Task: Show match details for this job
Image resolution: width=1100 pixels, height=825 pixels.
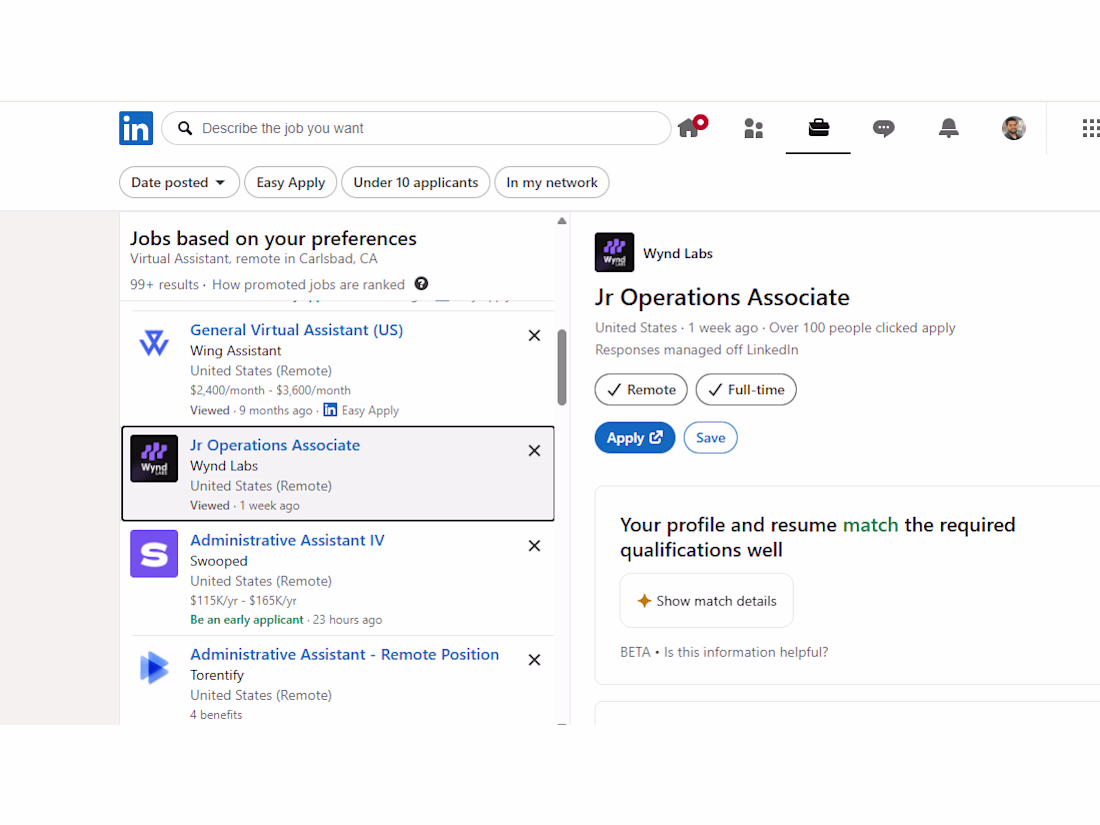Action: click(x=707, y=601)
